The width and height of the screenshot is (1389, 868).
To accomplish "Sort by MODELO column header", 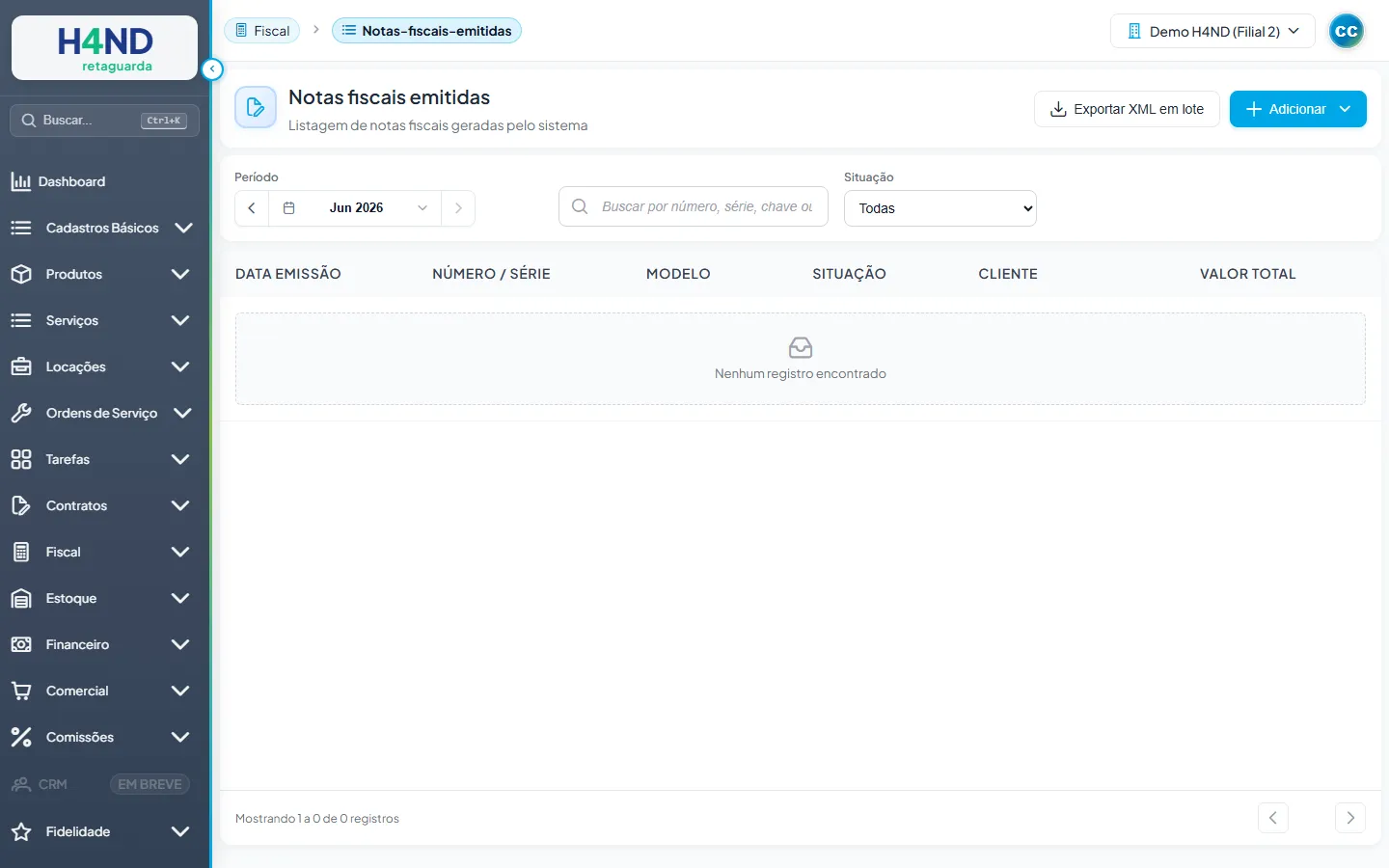I will click(x=678, y=274).
